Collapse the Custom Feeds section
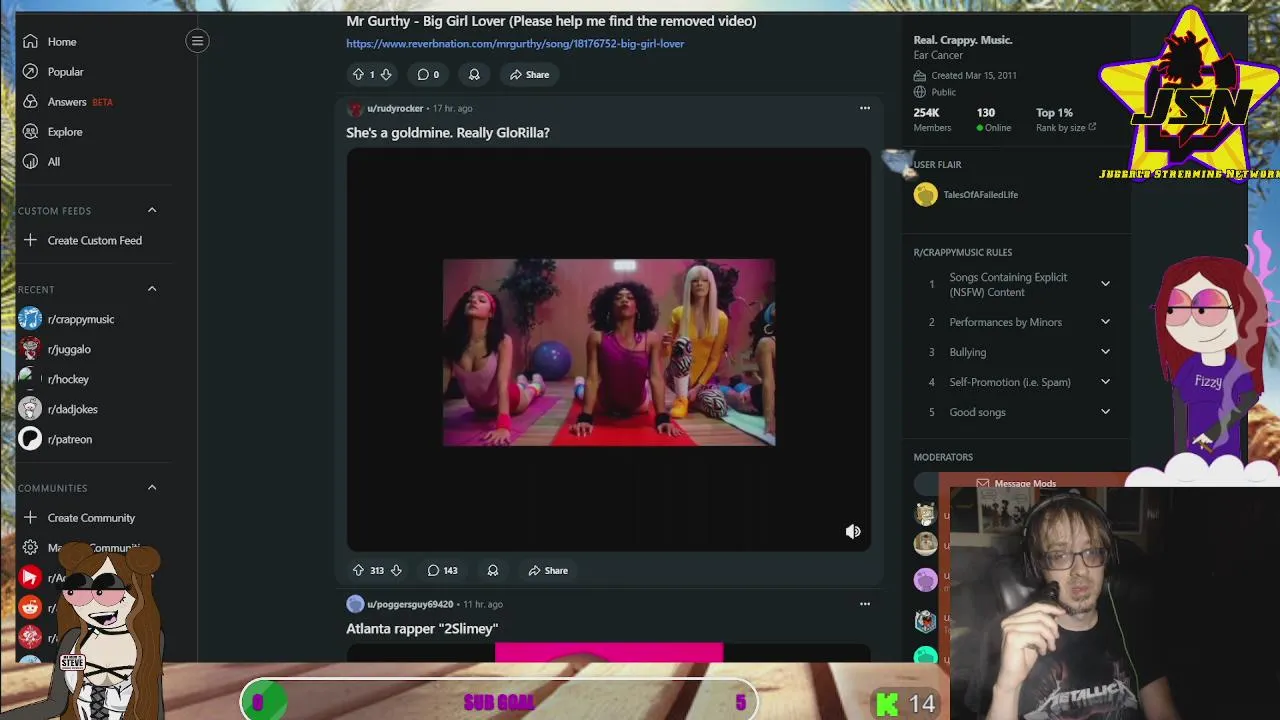Screen dimensions: 1280x720 [152, 210]
